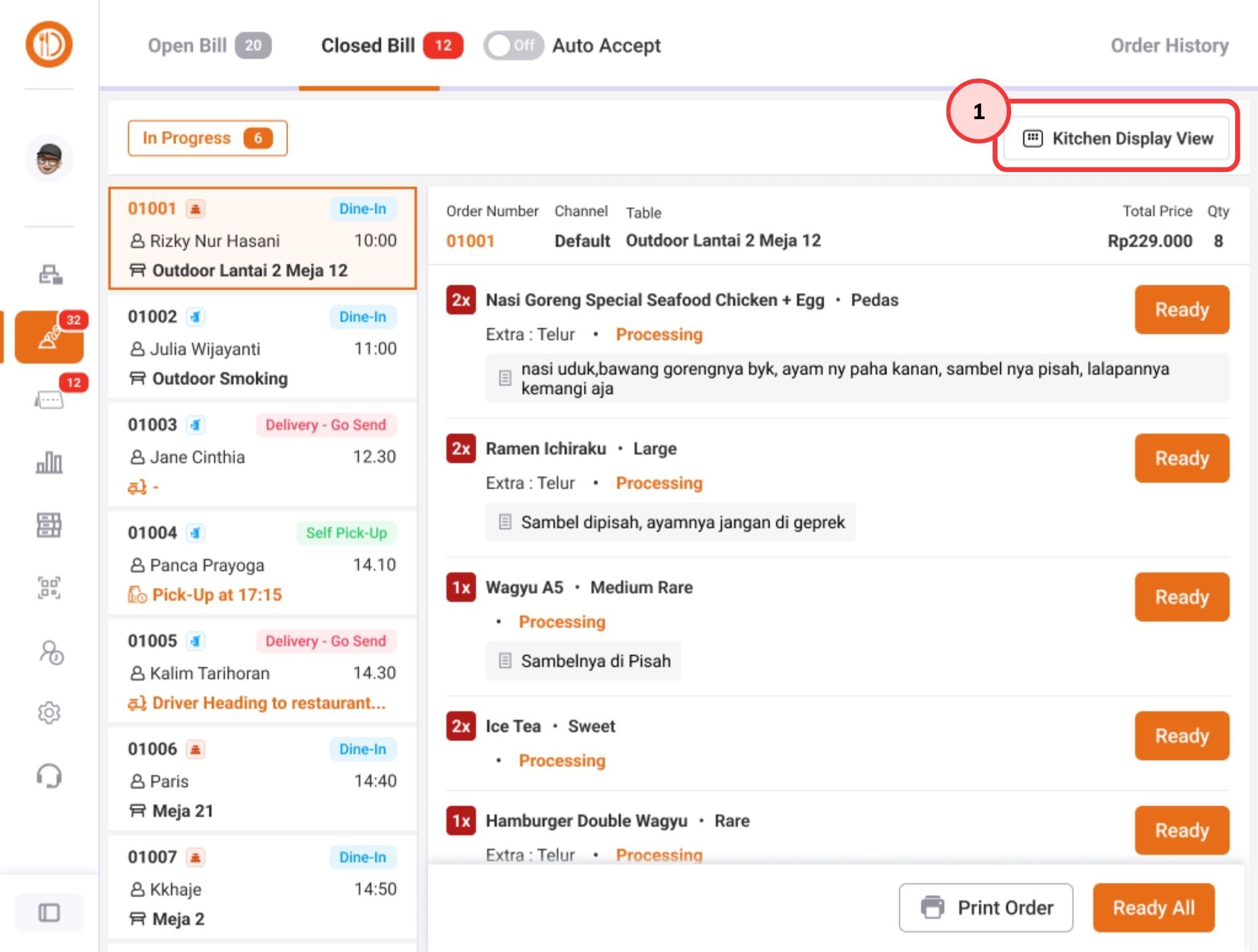Viewport: 1258px width, 952px height.
Task: Open the cashier POS sidebar icon
Action: pos(50,274)
